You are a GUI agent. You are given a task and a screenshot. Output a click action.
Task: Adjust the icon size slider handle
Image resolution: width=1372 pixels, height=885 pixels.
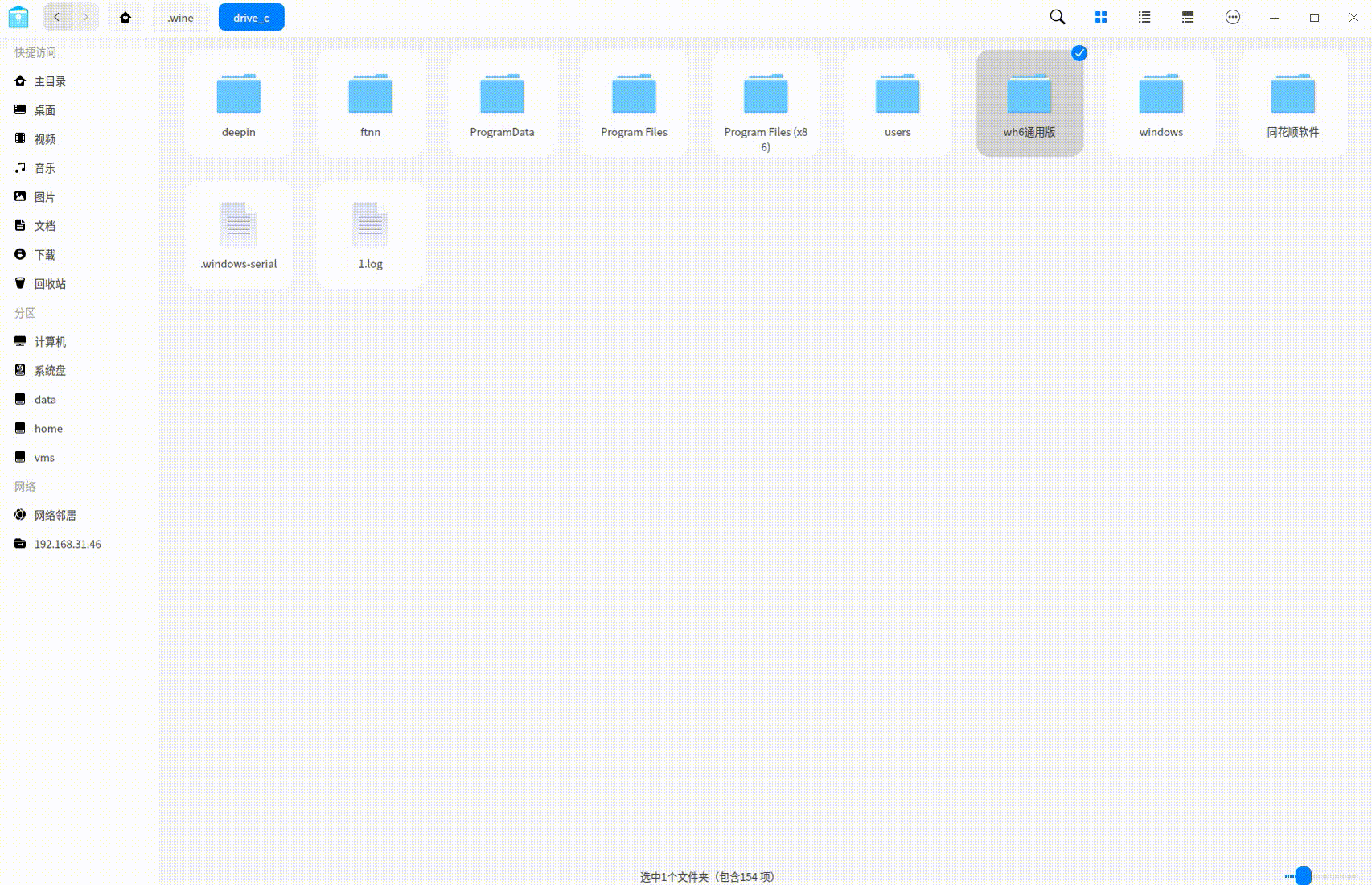1304,875
